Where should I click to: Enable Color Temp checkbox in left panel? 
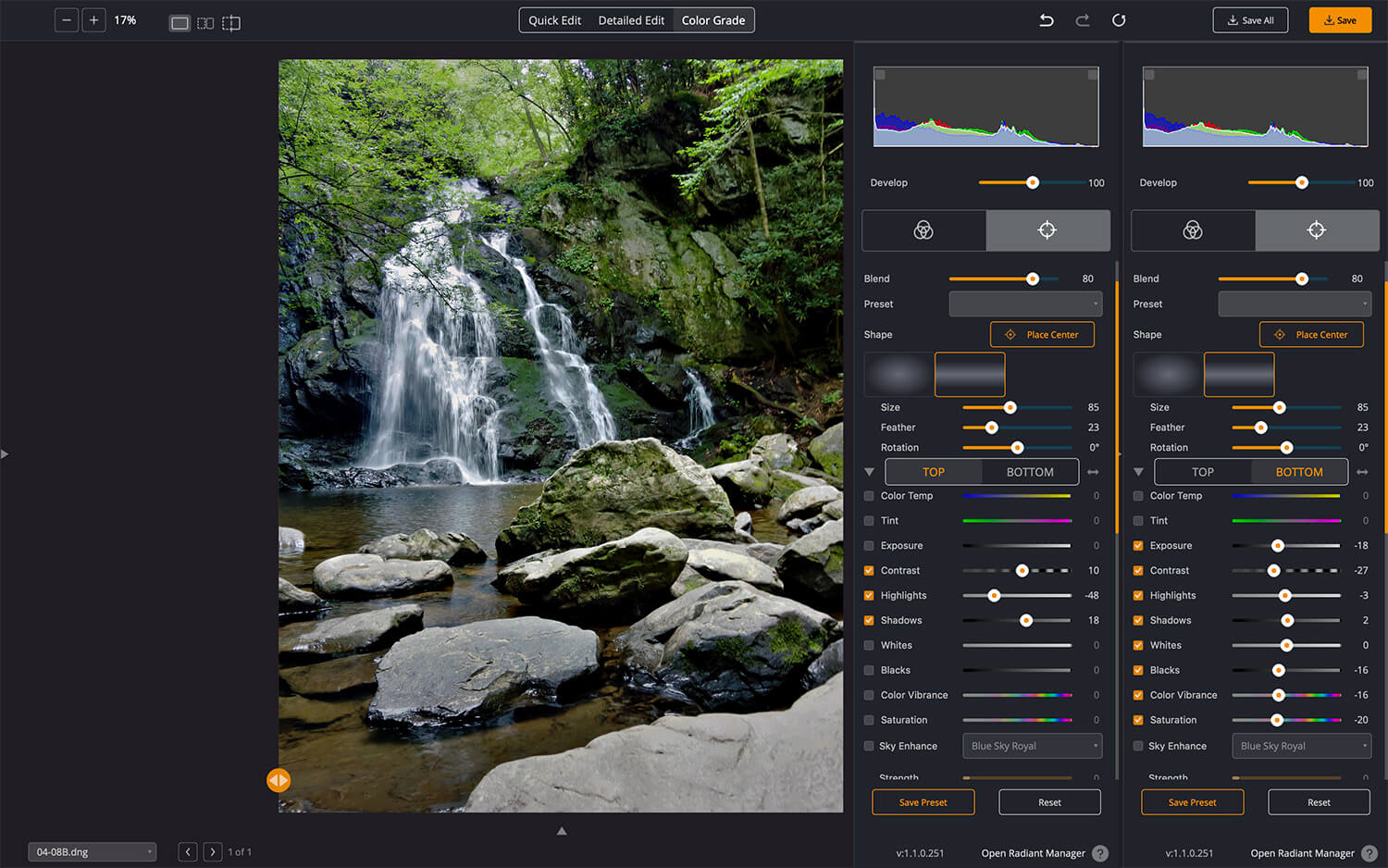click(x=869, y=496)
